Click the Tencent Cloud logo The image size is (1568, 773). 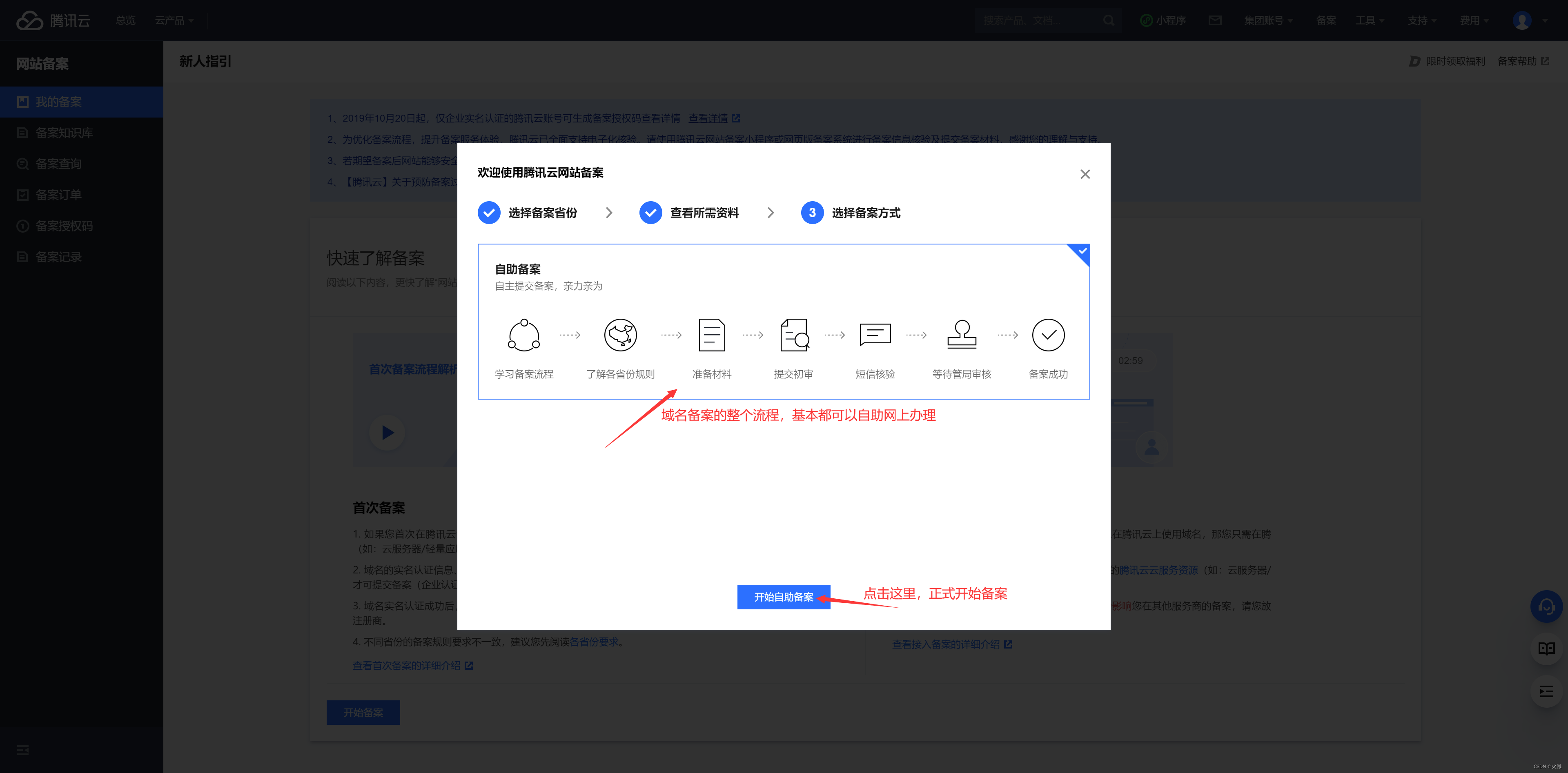(53, 20)
